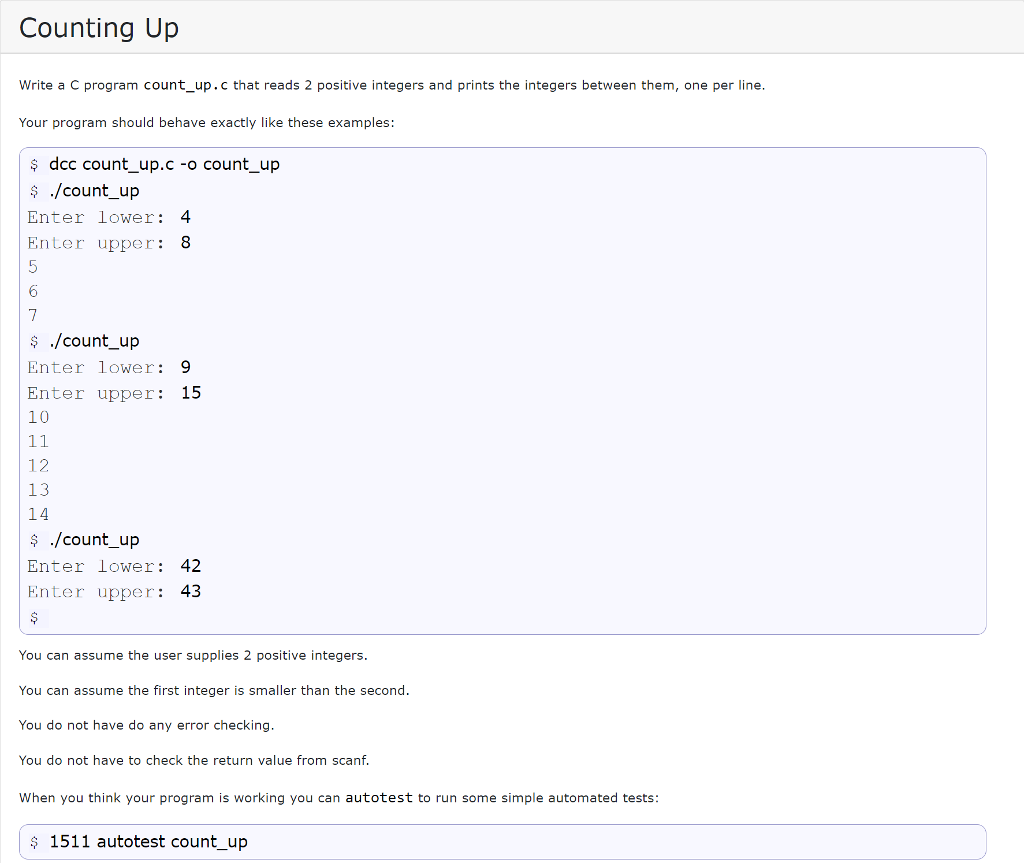Select the command 'dcc count_up.c -o count_up'
This screenshot has width=1024, height=863.
pyautogui.click(x=164, y=164)
